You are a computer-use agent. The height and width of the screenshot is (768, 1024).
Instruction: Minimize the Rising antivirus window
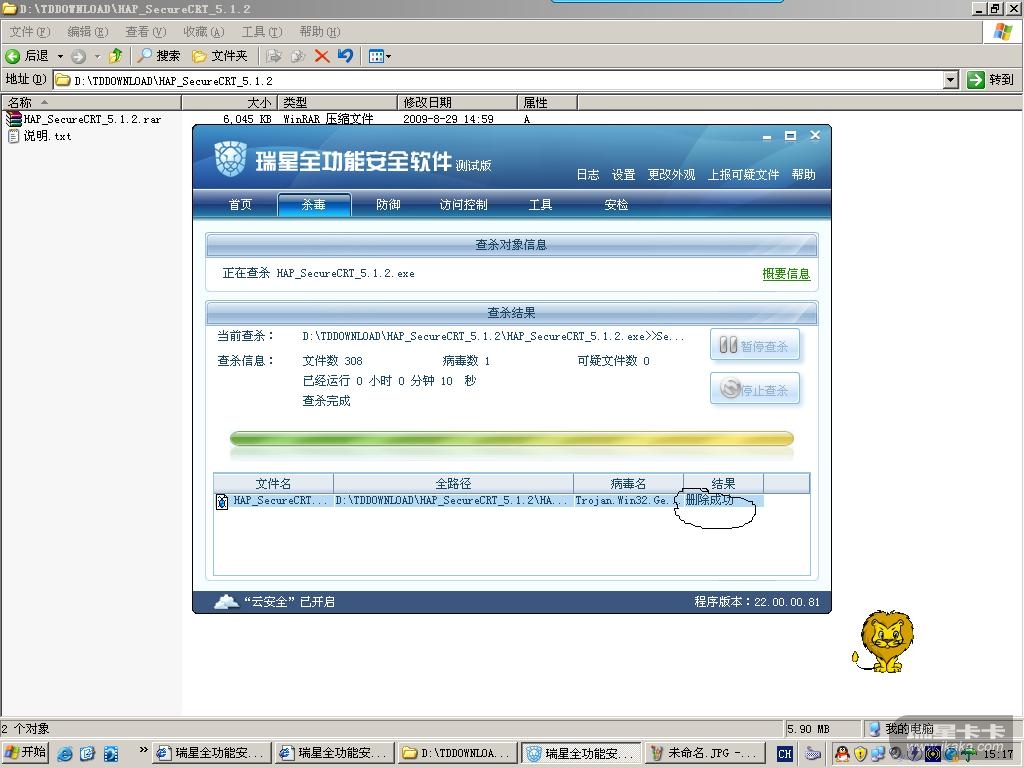pyautogui.click(x=767, y=136)
